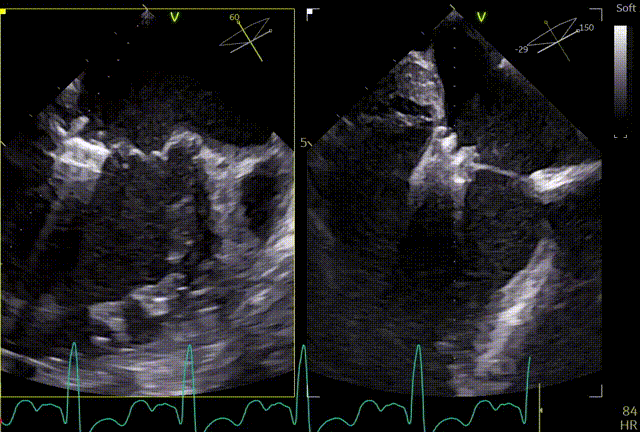Select the Soft gray map label
Viewport: 640px width, 432px height.
[x=625, y=8]
